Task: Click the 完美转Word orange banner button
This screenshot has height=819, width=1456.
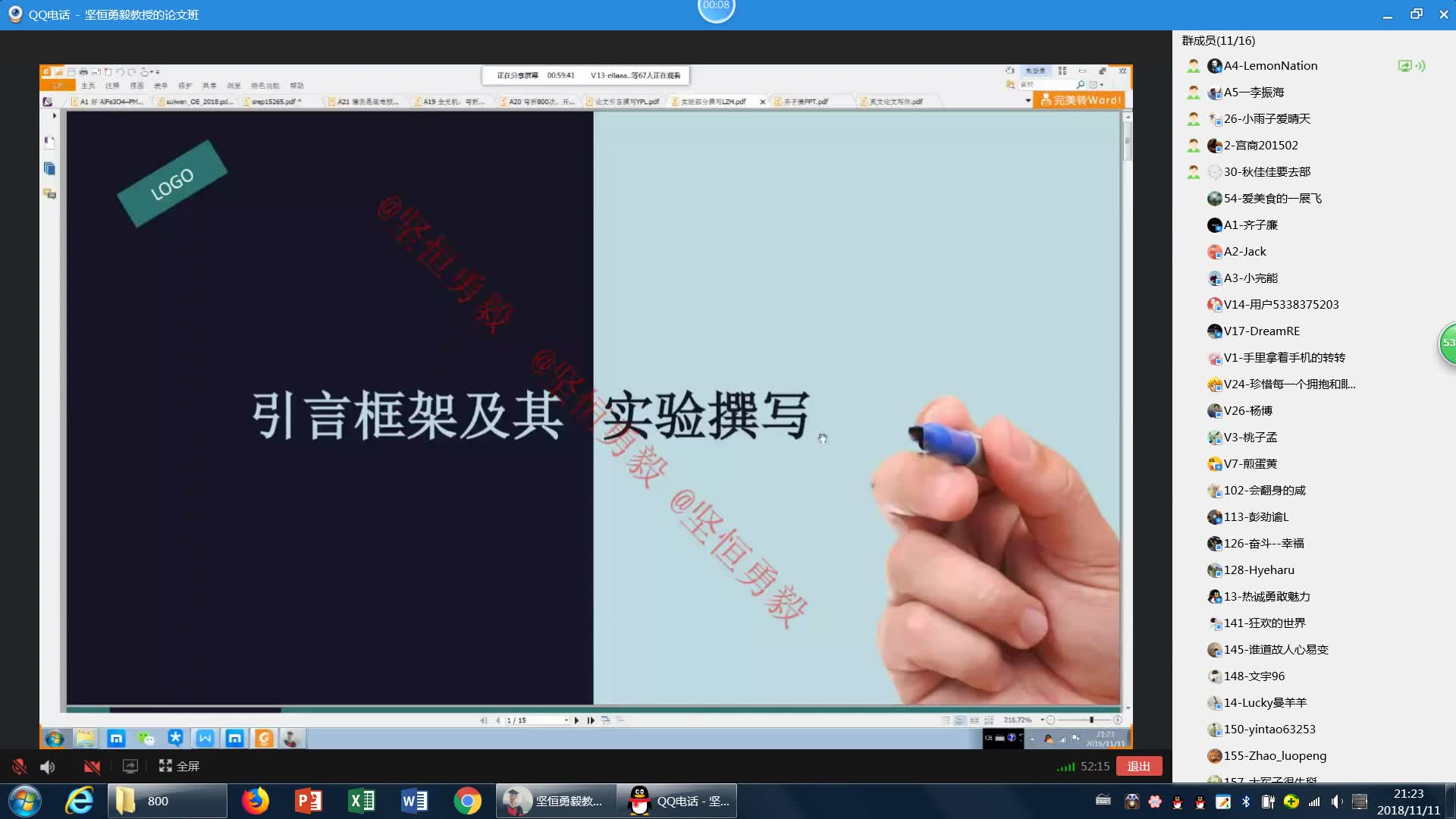Action: click(x=1081, y=100)
